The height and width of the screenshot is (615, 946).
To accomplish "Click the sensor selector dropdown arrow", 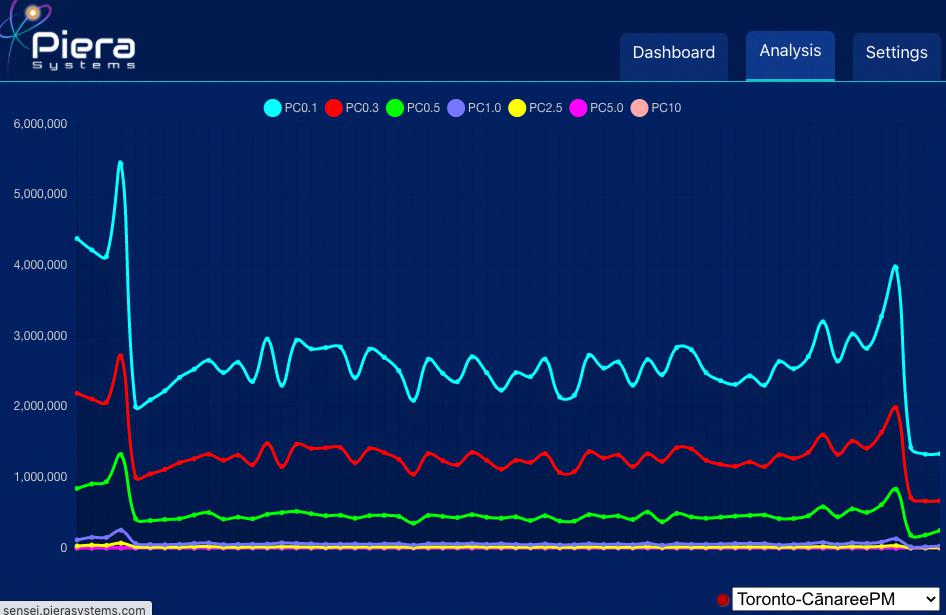I will (x=933, y=598).
